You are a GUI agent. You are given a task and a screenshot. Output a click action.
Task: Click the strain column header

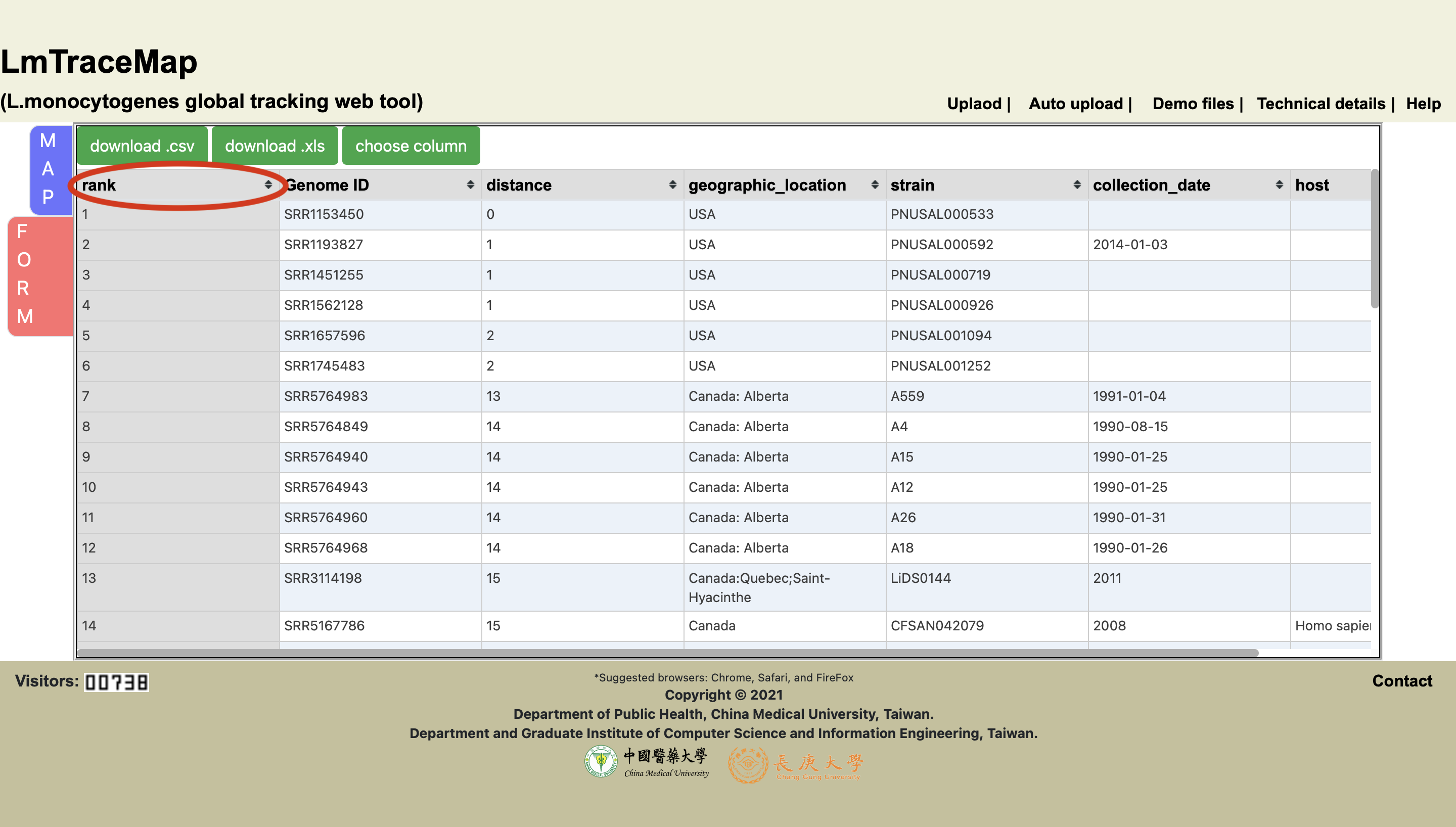987,185
